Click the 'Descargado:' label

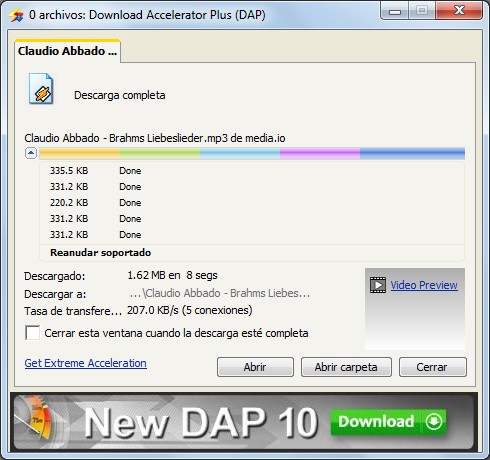(x=55, y=276)
